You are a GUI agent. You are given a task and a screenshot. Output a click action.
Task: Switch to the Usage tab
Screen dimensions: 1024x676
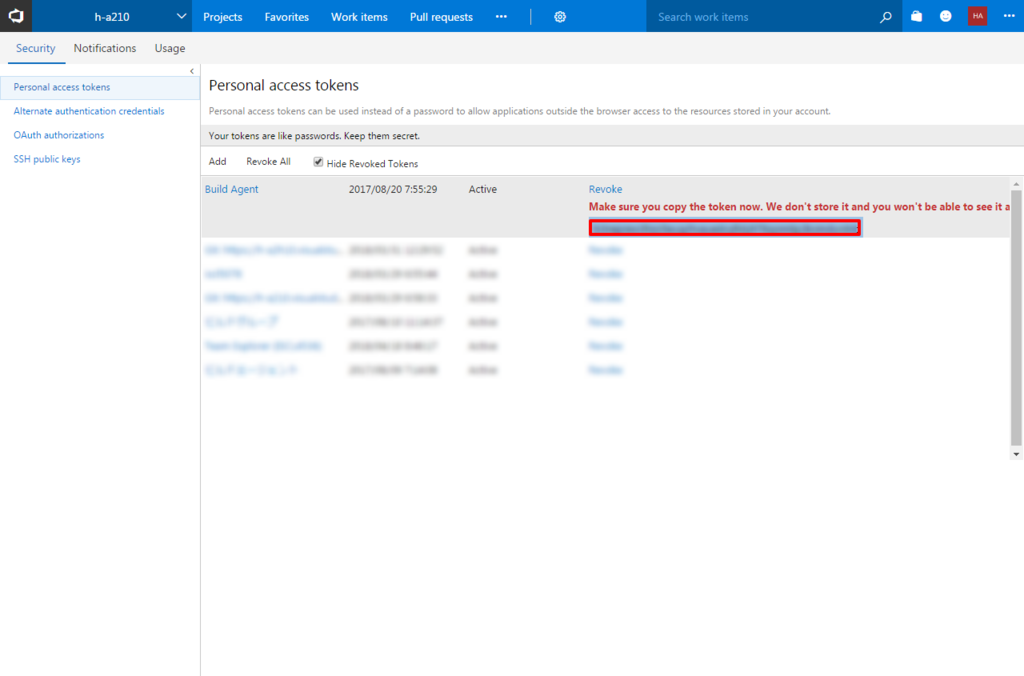(x=170, y=48)
